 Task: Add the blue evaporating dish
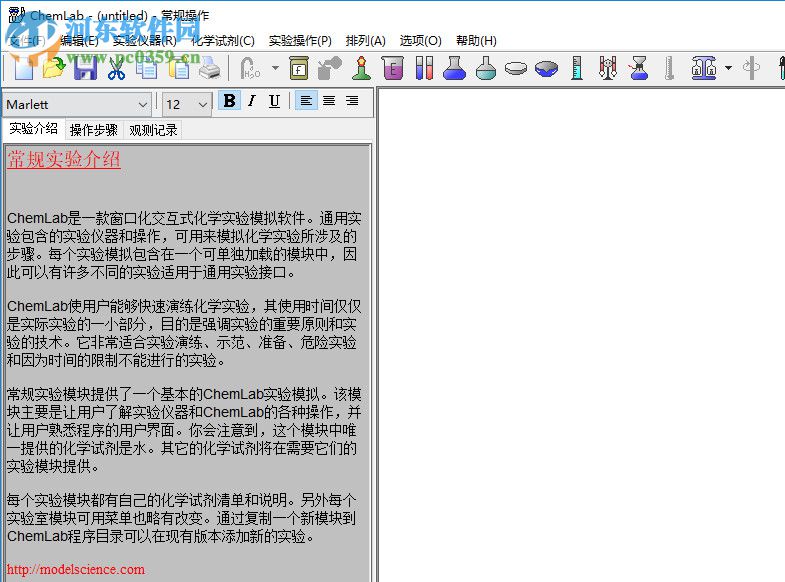(x=546, y=69)
